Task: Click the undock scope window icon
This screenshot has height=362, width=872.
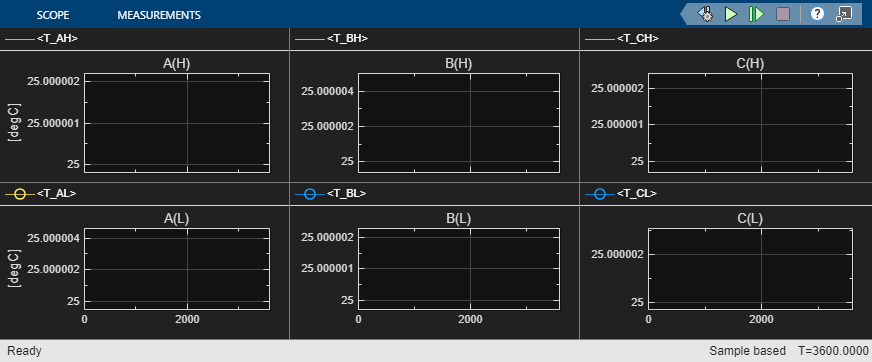Action: pos(844,14)
